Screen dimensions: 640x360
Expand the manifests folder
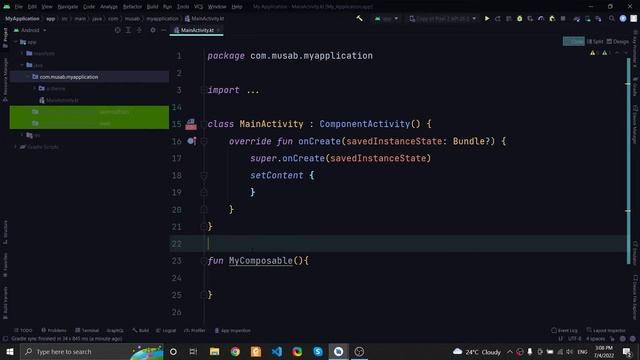pos(22,53)
